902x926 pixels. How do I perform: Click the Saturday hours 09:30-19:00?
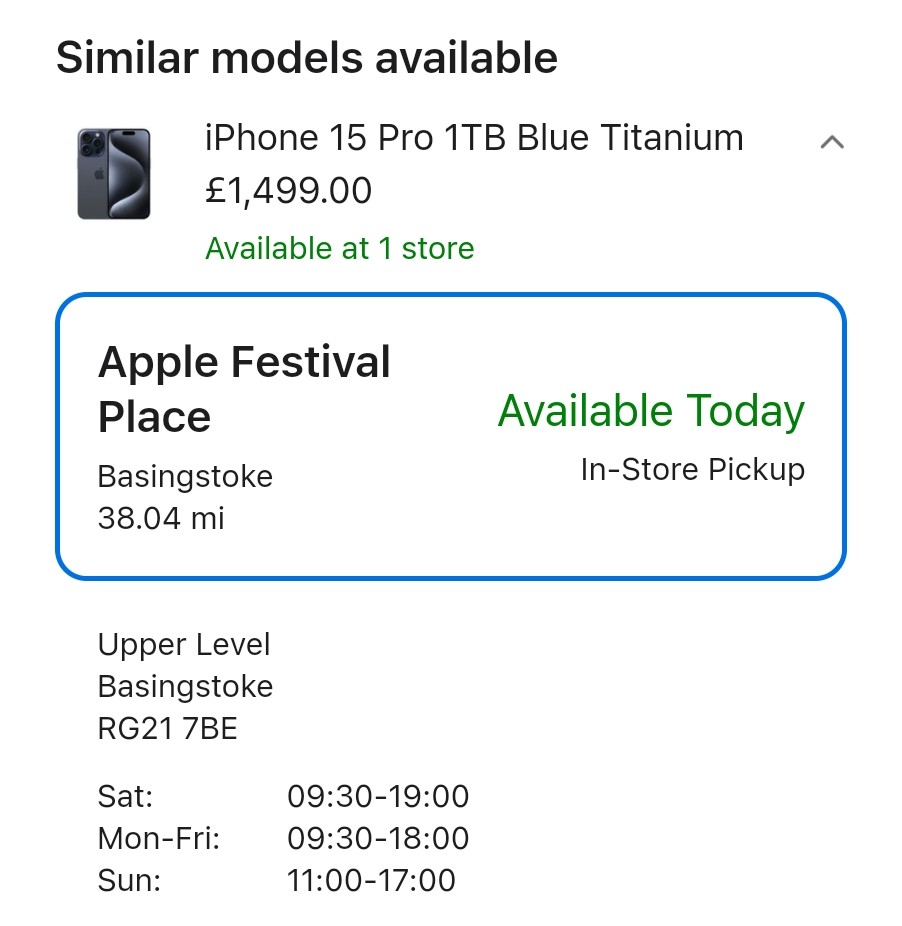[378, 796]
